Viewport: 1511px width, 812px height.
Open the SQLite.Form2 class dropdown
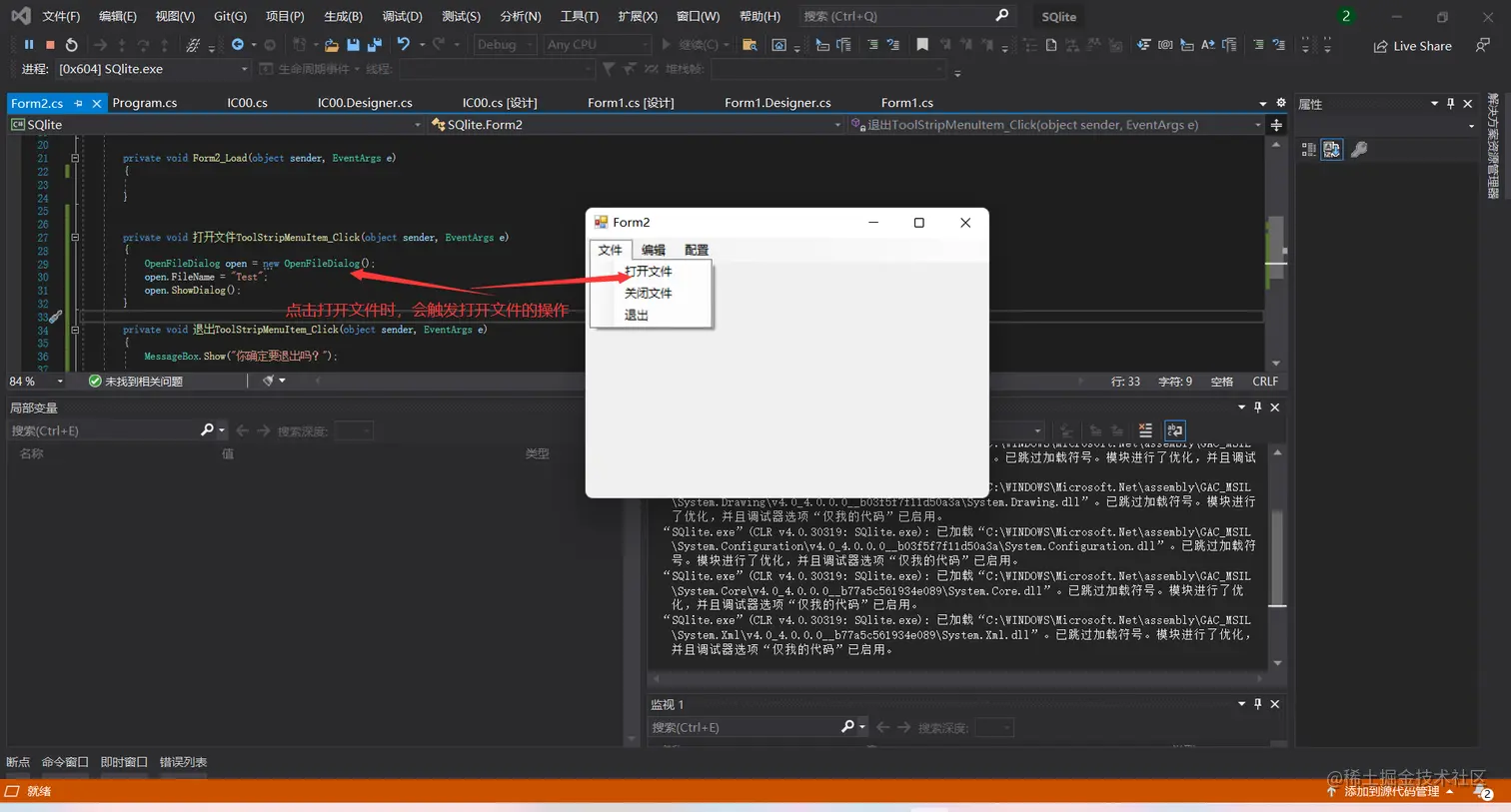tap(637, 125)
